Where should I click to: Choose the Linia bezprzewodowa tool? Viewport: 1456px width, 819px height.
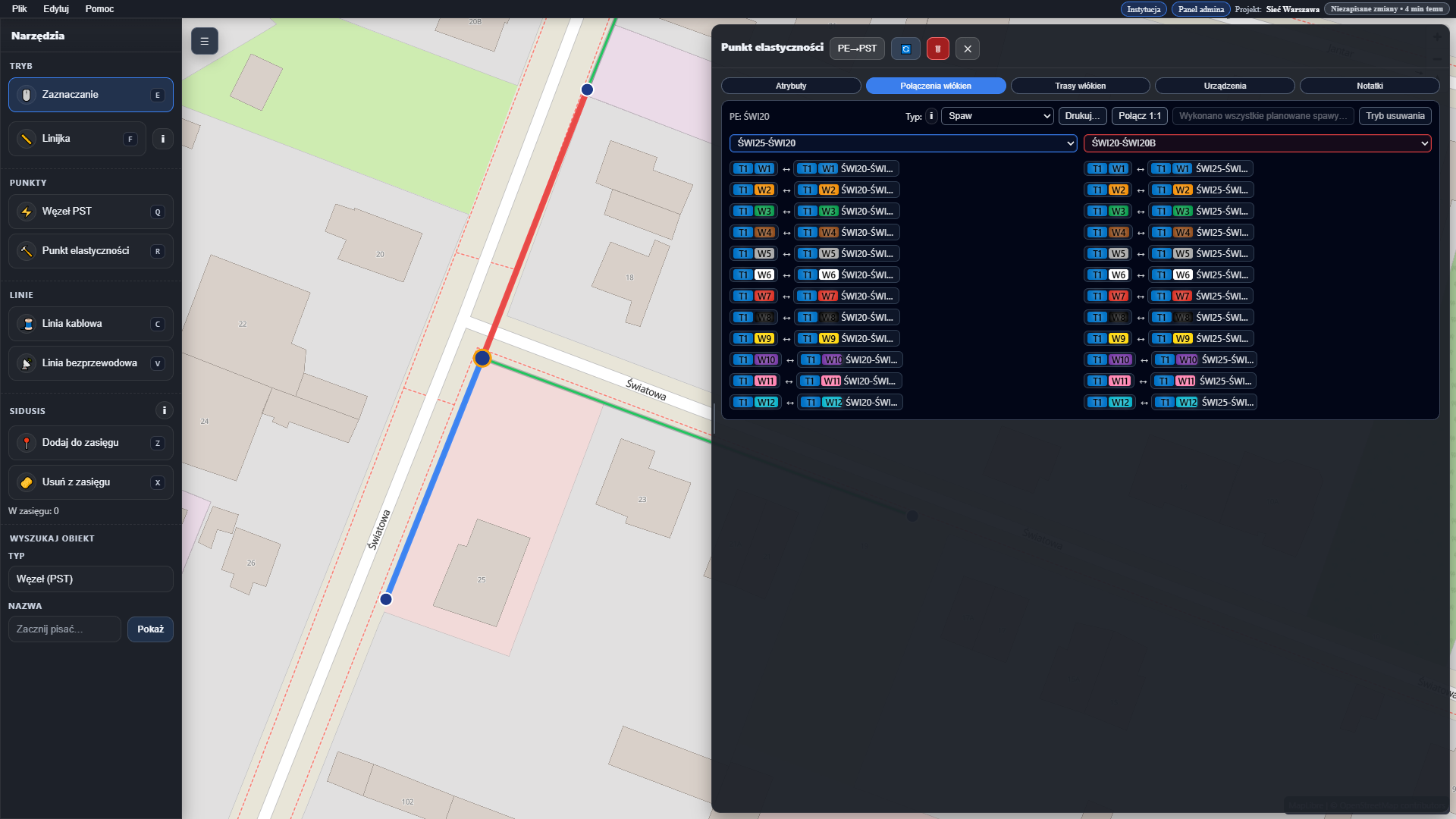tap(90, 363)
